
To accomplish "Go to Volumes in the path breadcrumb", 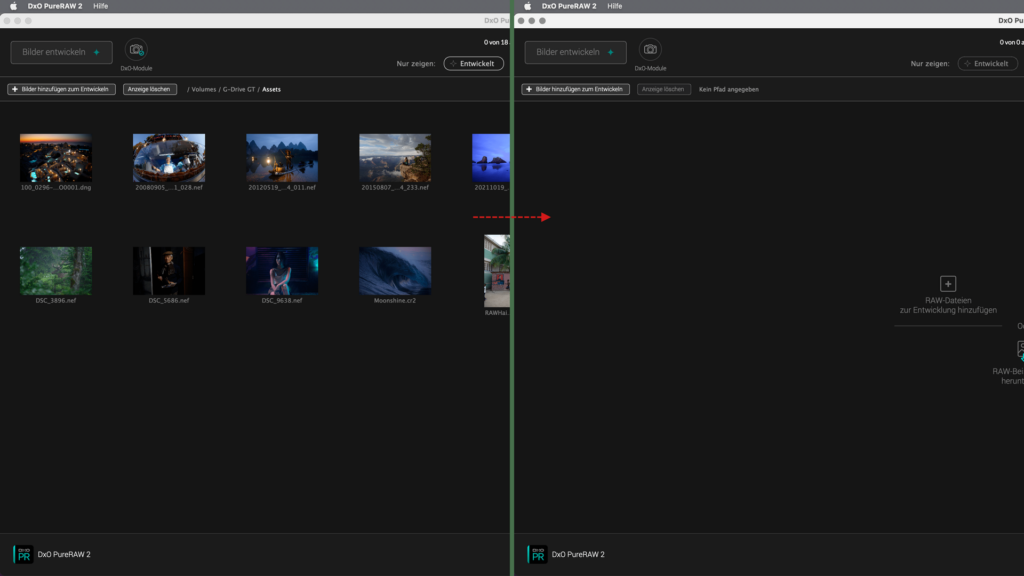I will pyautogui.click(x=204, y=89).
